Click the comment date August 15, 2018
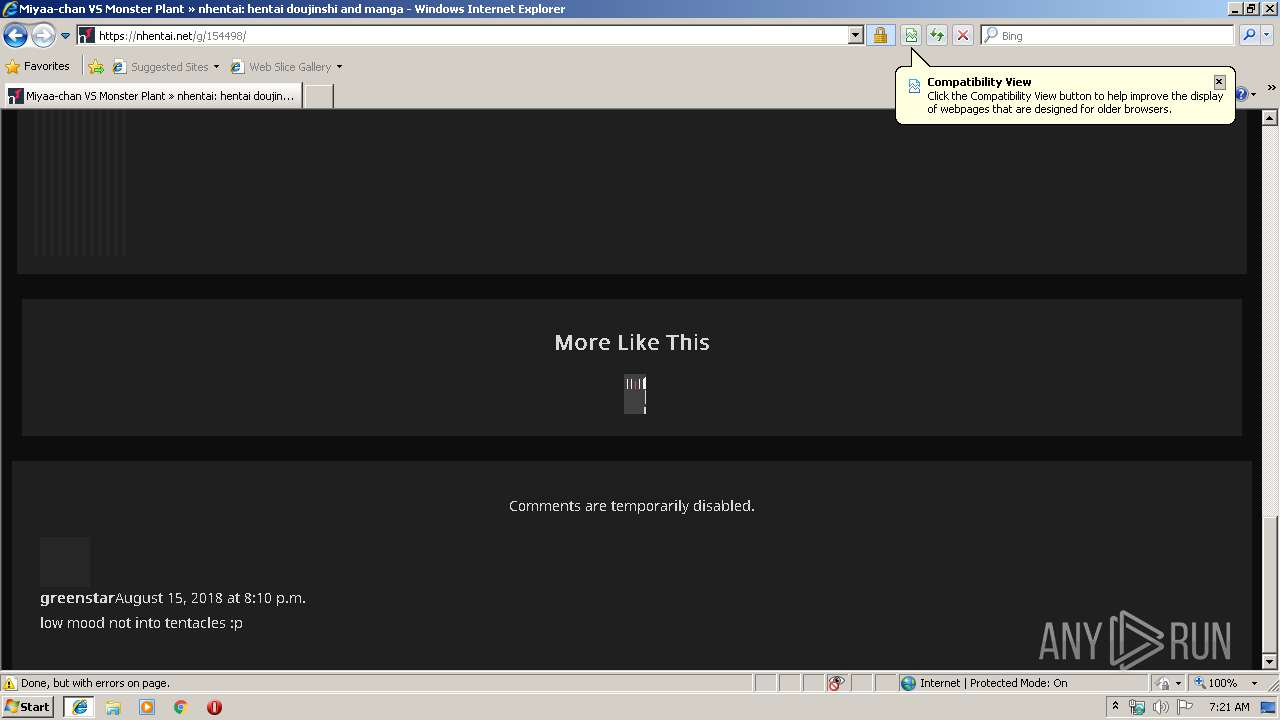 [210, 598]
